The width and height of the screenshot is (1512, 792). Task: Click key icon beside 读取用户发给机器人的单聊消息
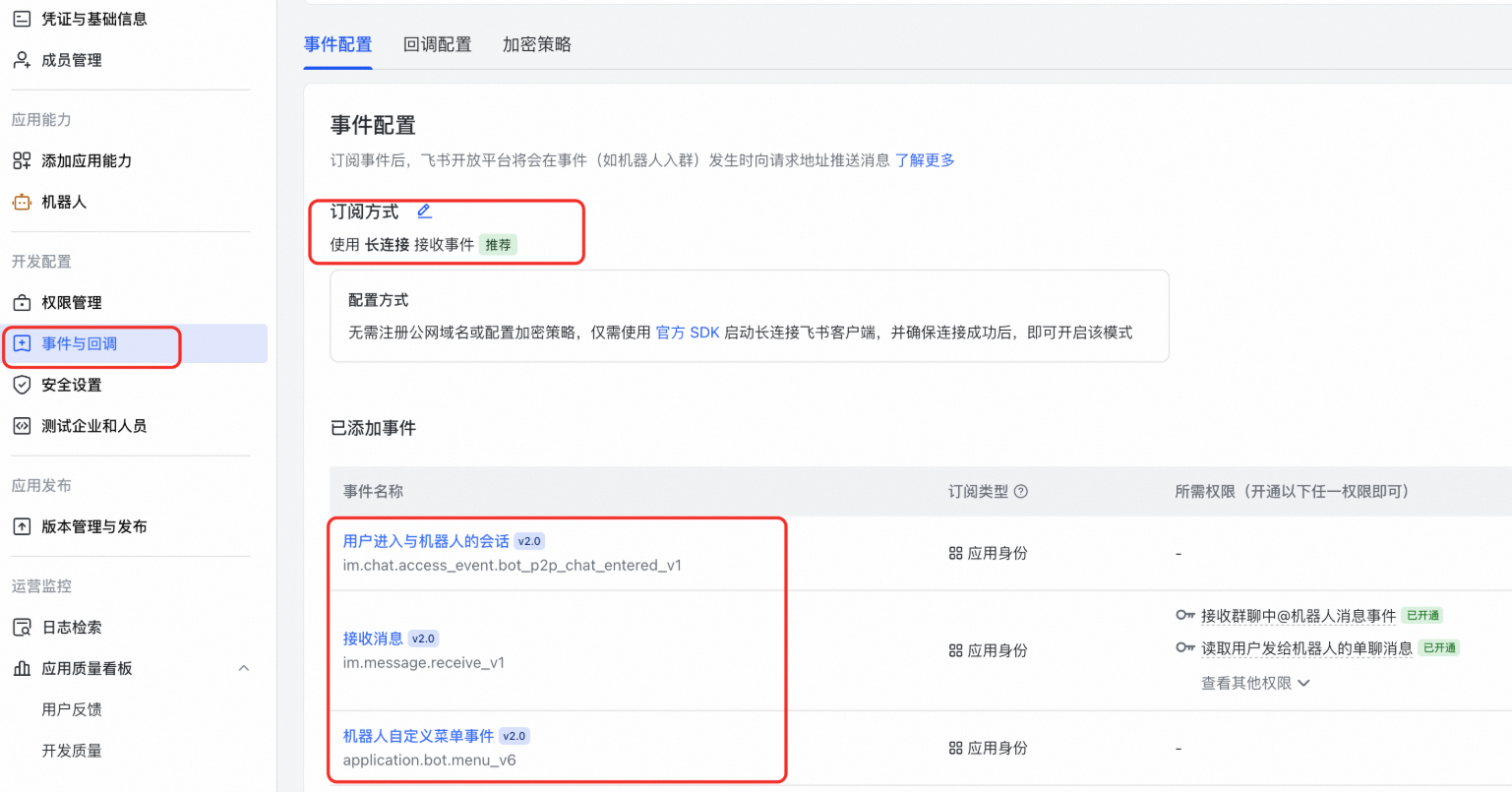tap(1185, 647)
